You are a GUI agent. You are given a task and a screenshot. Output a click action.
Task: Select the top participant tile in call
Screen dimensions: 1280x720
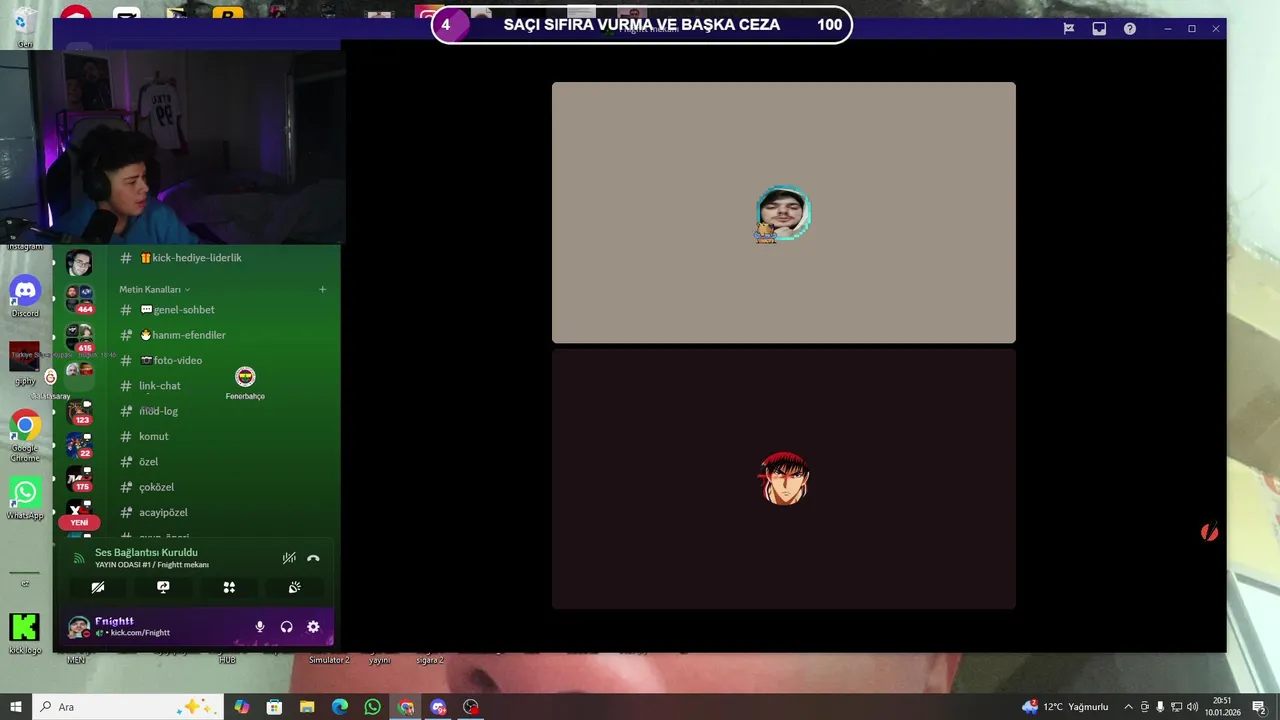[784, 213]
